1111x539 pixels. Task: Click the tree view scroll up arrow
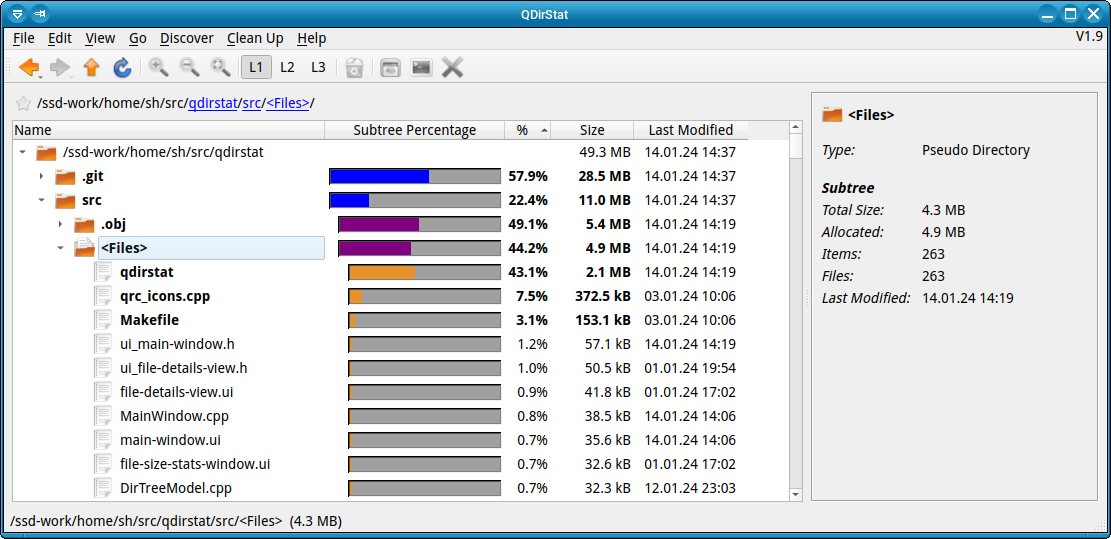796,127
